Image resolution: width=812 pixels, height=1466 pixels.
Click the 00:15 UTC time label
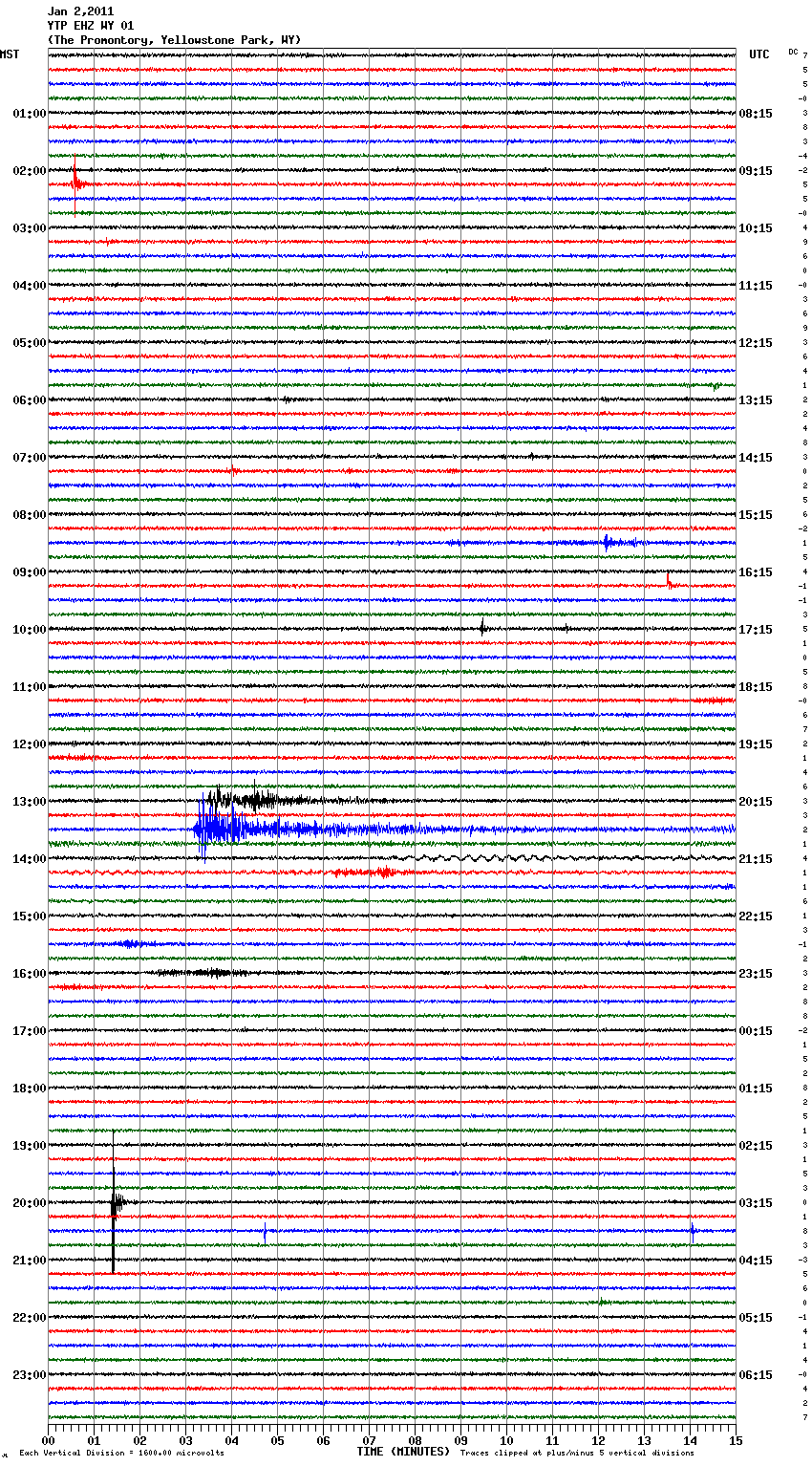tap(756, 1031)
